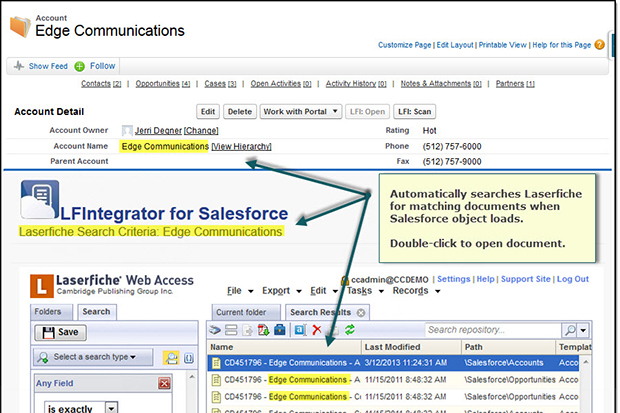The image size is (620, 413).
Task: Click the LFIntegrator cloud document logo
Action: coord(40,199)
